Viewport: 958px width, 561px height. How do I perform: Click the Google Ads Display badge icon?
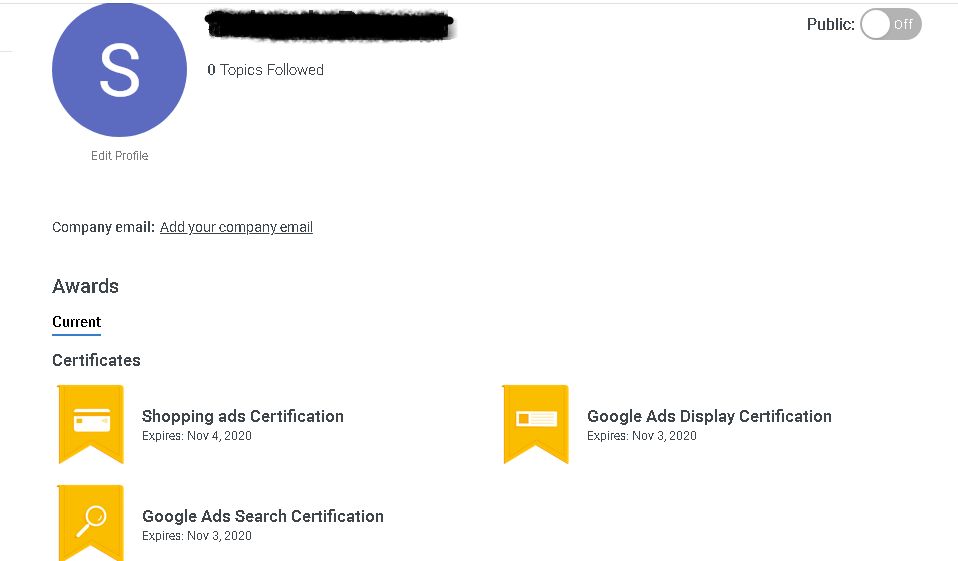[535, 423]
